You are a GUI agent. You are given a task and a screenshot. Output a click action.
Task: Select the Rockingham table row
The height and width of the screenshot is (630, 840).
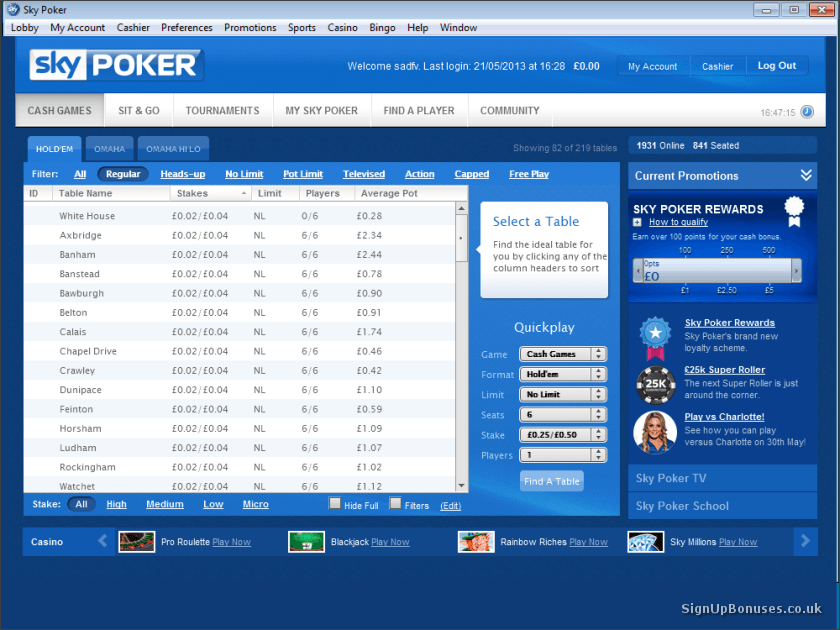[x=239, y=467]
